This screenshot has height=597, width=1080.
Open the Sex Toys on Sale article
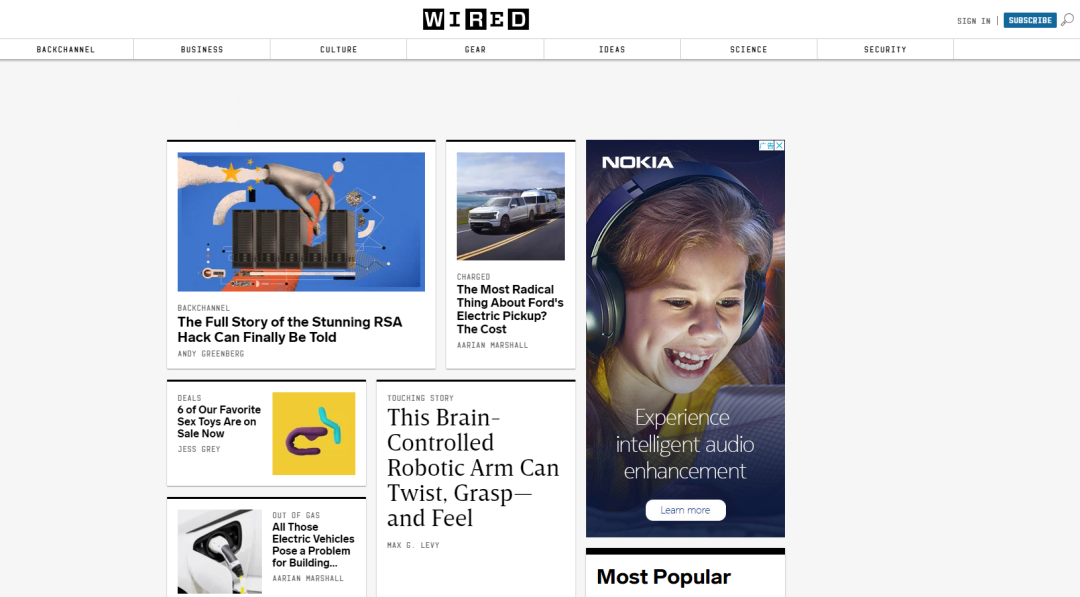click(219, 421)
